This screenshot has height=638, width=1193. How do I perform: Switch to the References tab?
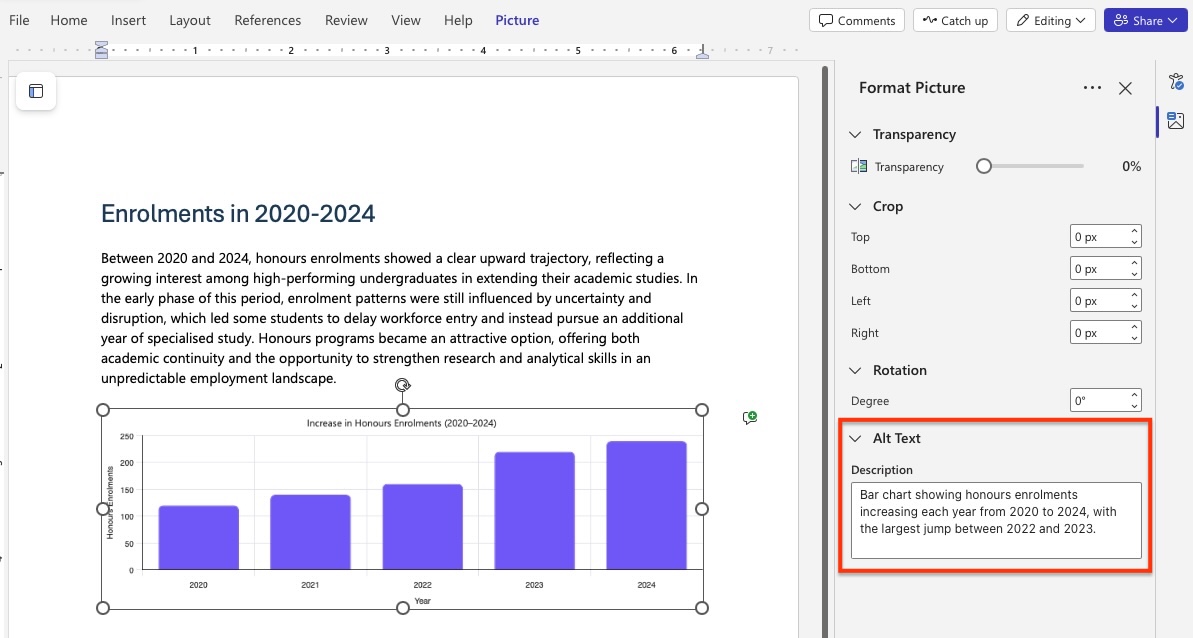pyautogui.click(x=267, y=21)
